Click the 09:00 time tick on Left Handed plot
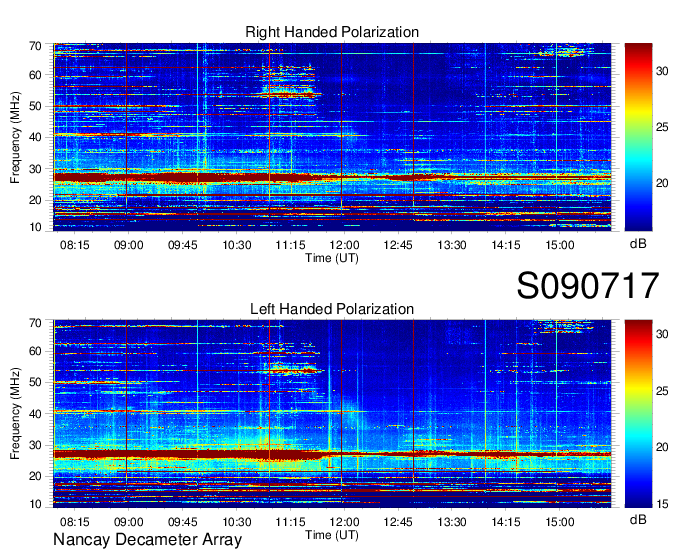 [128, 522]
